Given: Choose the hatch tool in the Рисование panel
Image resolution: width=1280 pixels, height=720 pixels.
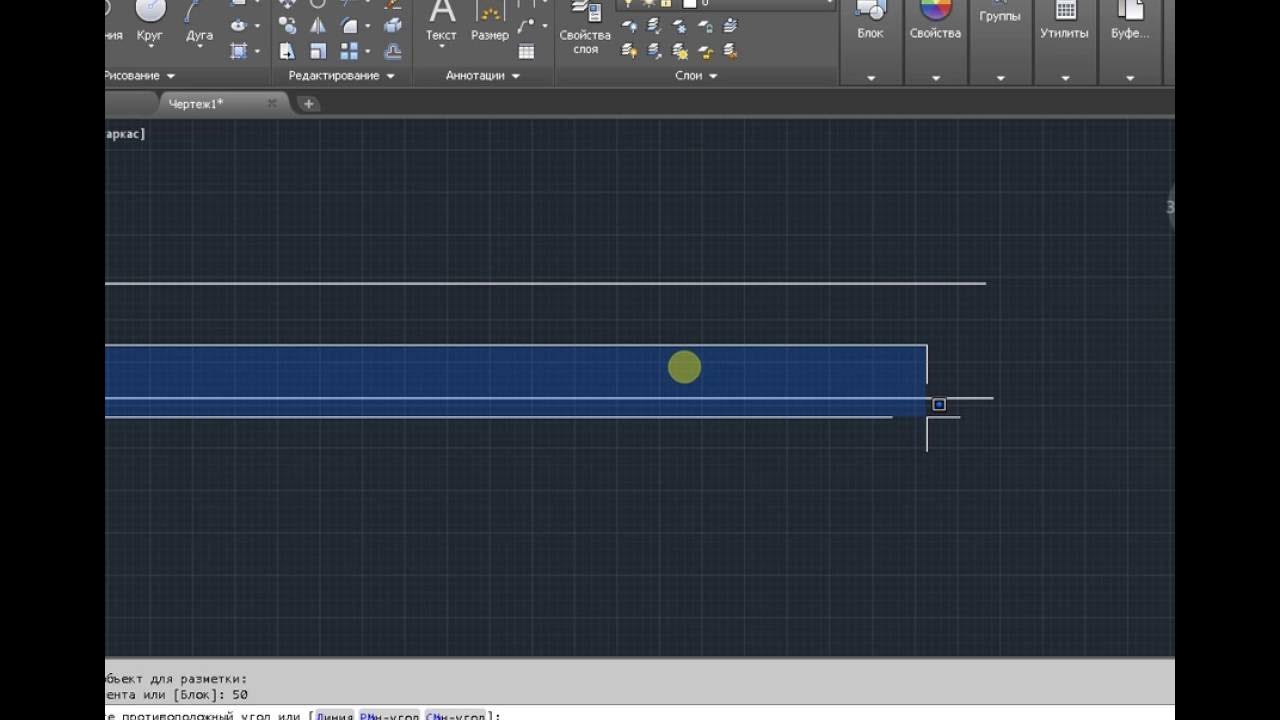Looking at the screenshot, I should pyautogui.click(x=239, y=50).
